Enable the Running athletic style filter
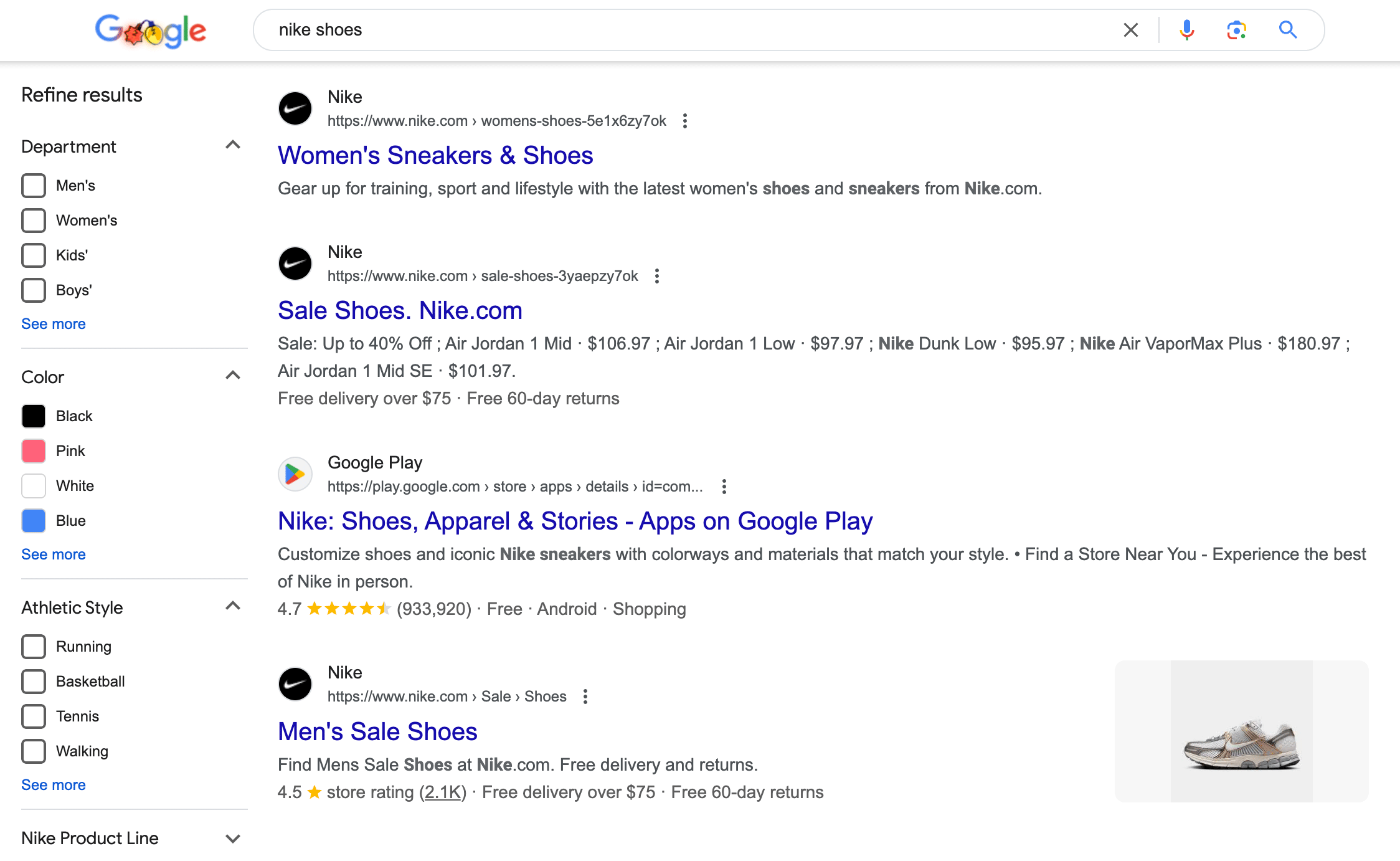 33,647
